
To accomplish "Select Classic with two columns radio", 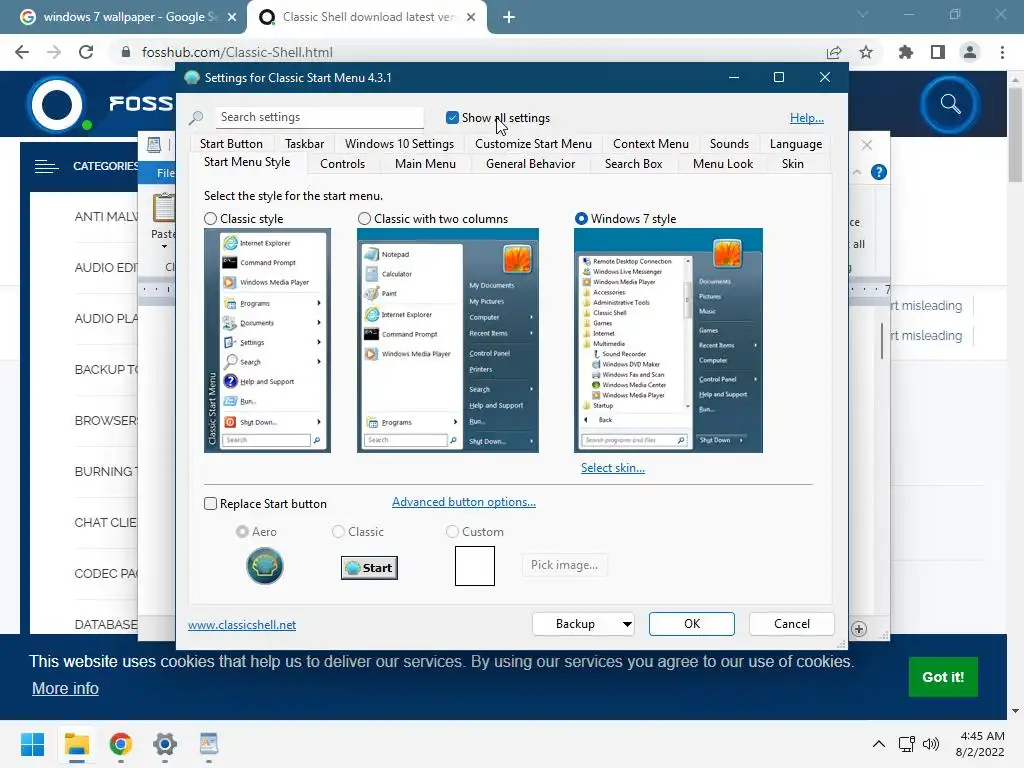I will 364,219.
